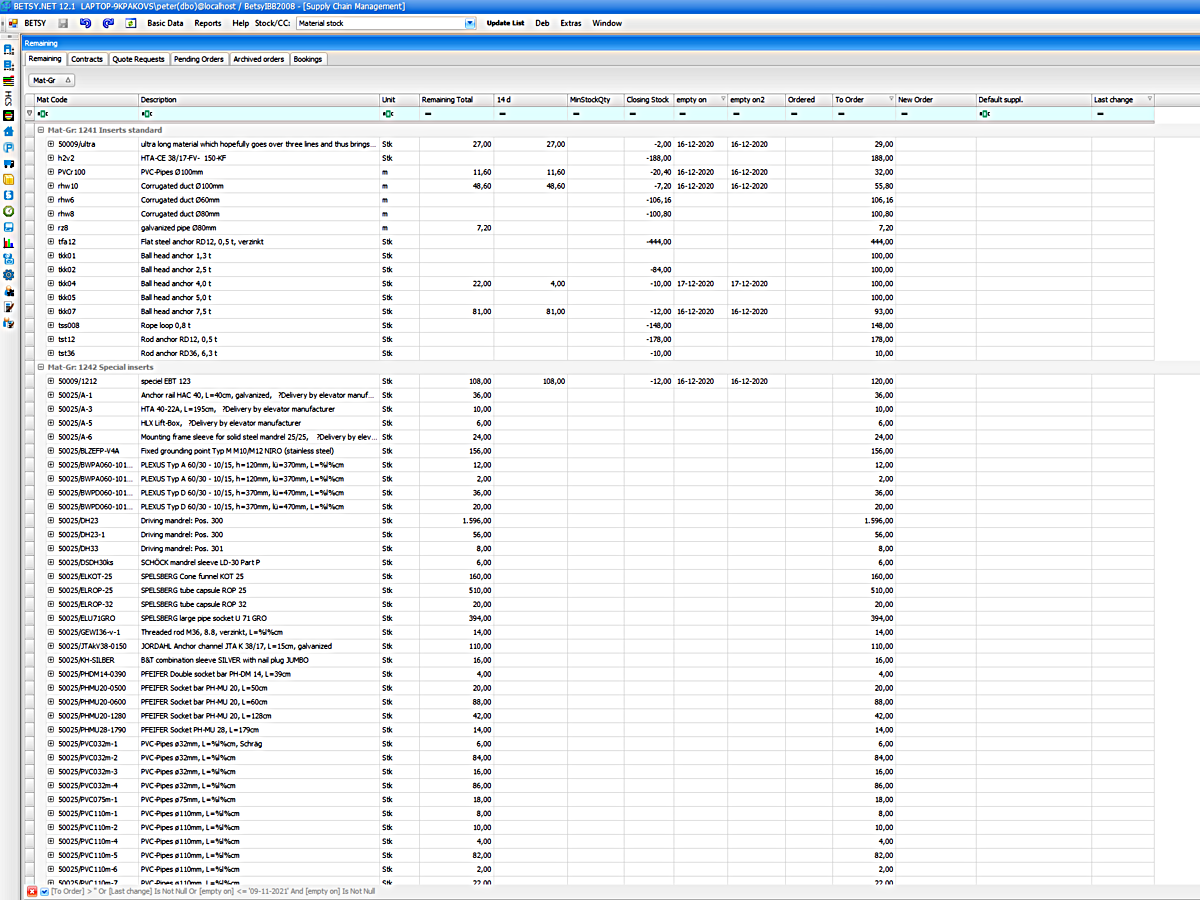Open the Basic Data menu

165,22
